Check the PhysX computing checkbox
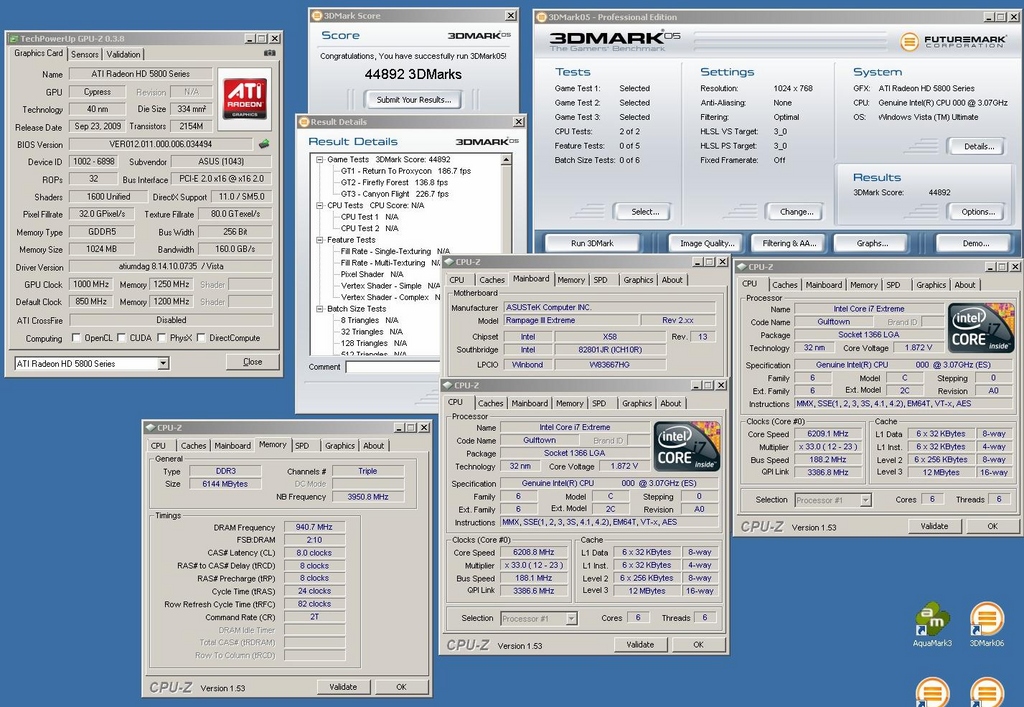The image size is (1024, 707). click(161, 338)
